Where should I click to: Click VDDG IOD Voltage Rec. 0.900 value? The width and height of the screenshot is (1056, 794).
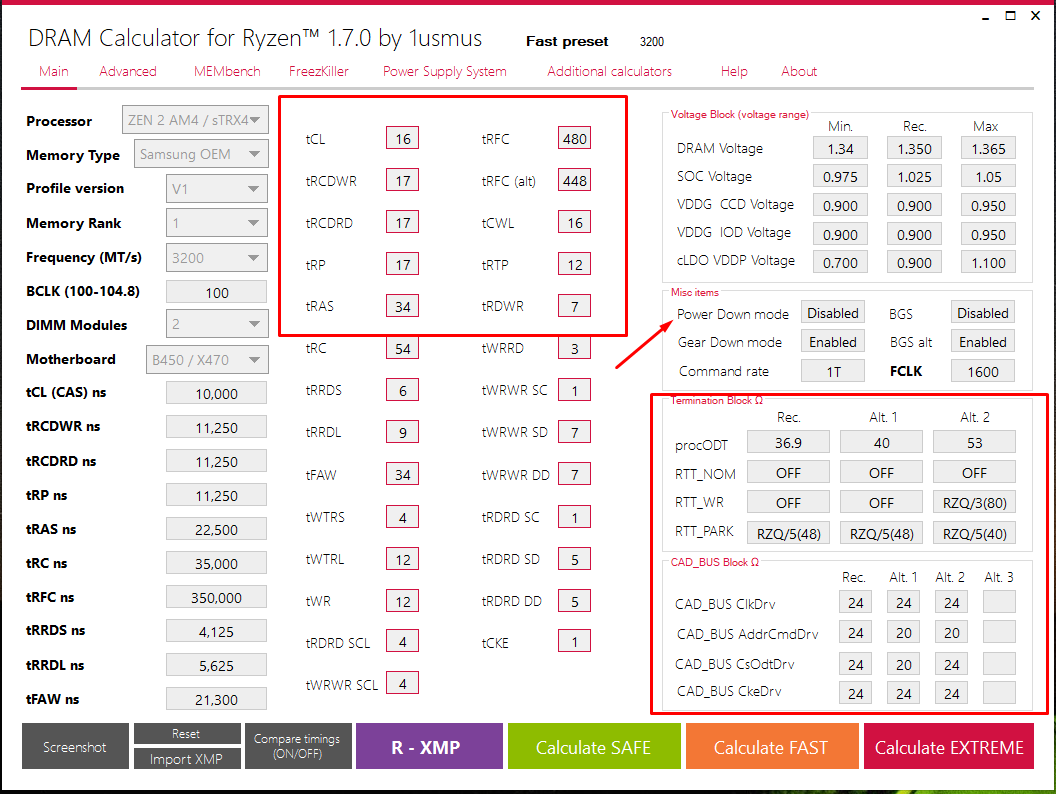914,234
